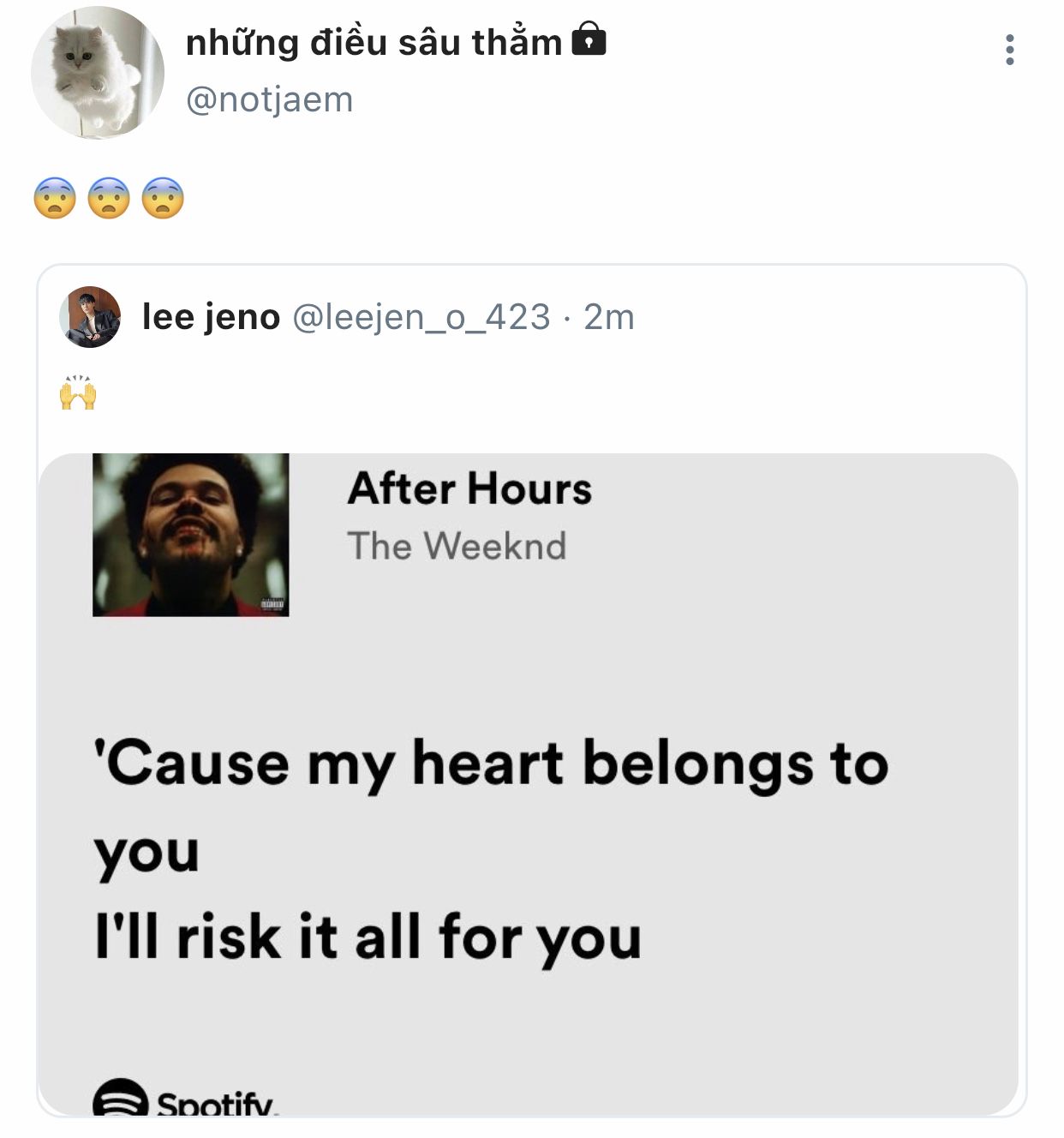Image resolution: width=1064 pixels, height=1138 pixels.
Task: Click the first fearful face emoji
Action: [x=55, y=198]
